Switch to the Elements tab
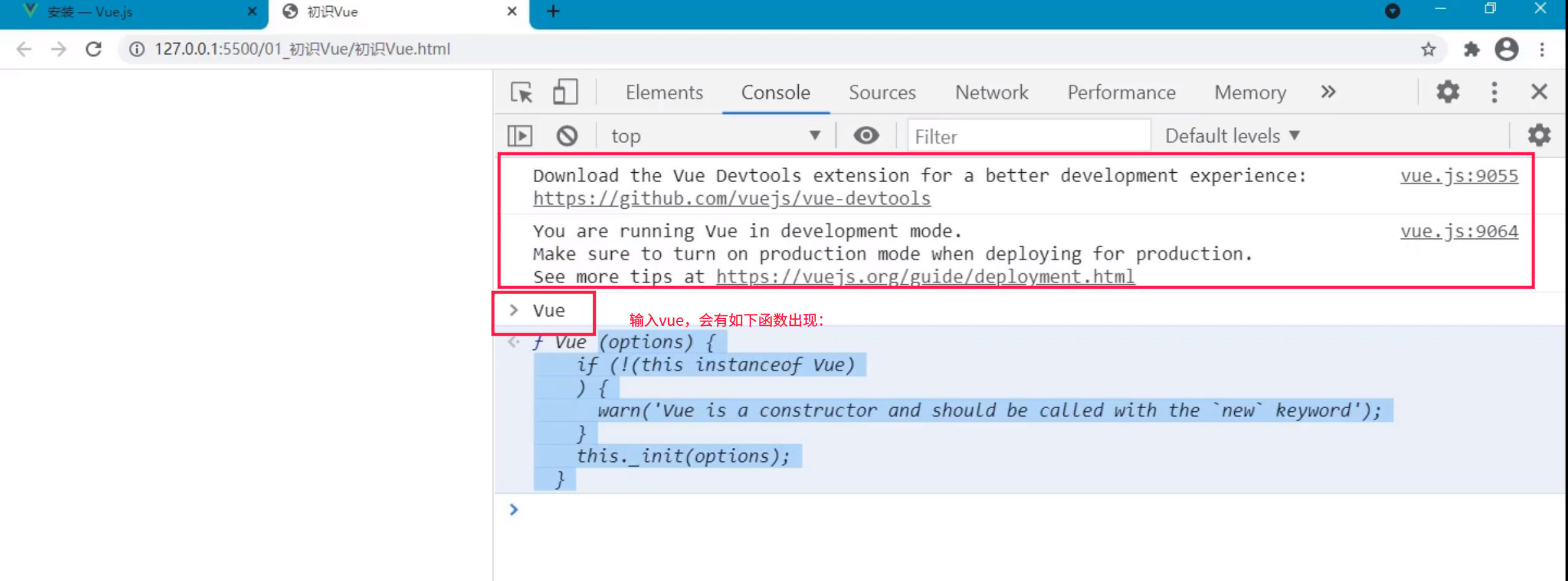Screen dimensions: 1568x581 click(x=664, y=92)
